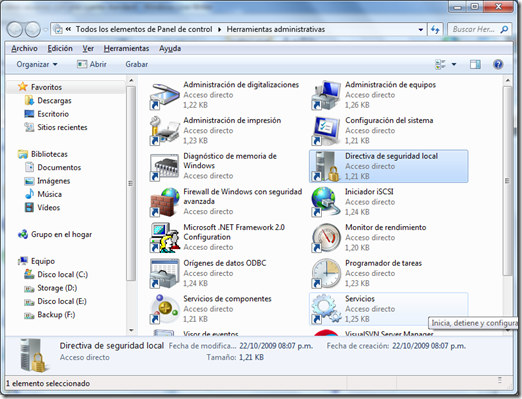Expand the view options dropdown arrow
This screenshot has height=399, width=522.
454,64
